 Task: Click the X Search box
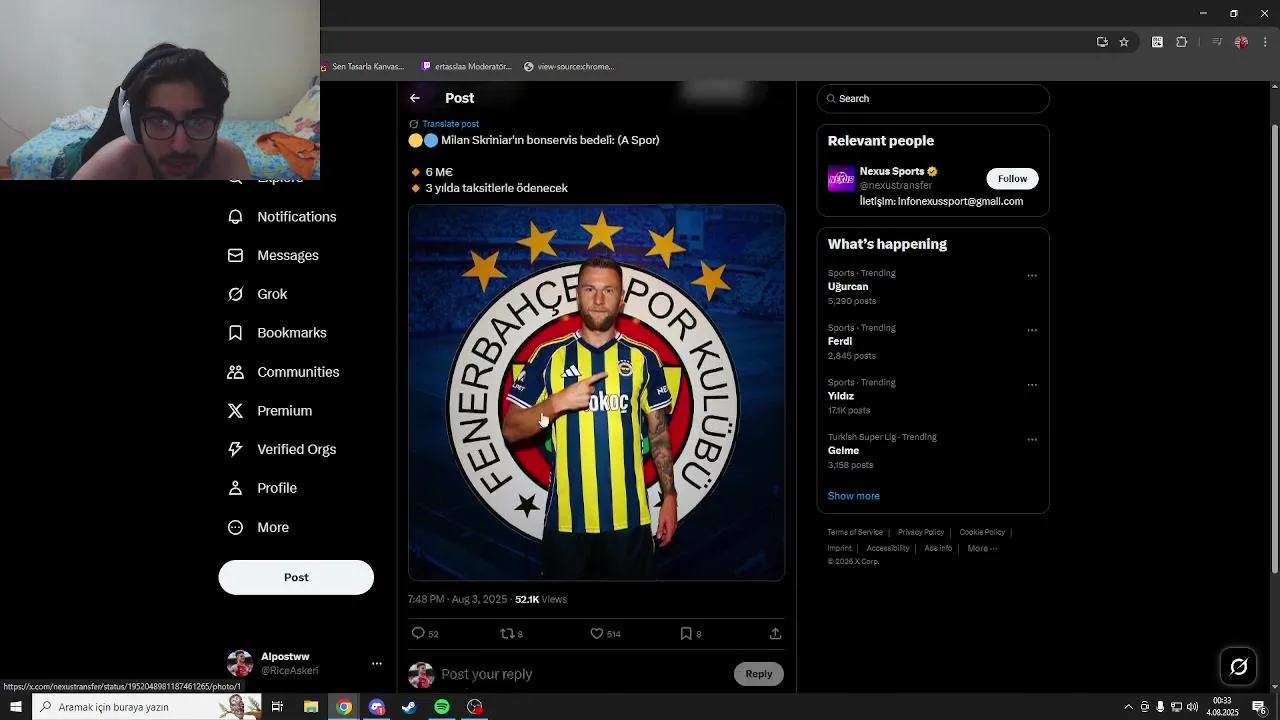point(933,98)
